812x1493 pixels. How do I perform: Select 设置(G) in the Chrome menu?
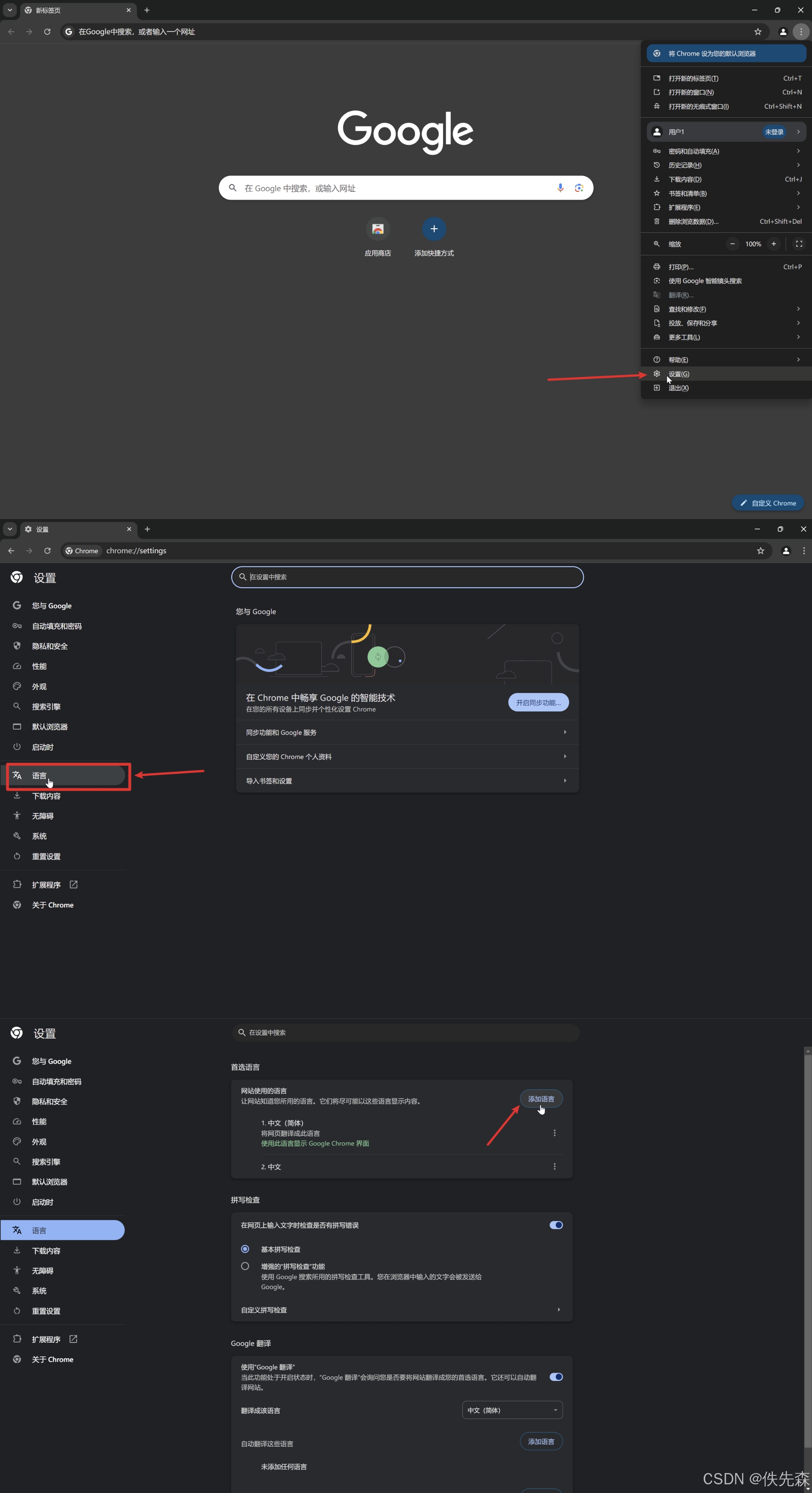click(x=679, y=374)
